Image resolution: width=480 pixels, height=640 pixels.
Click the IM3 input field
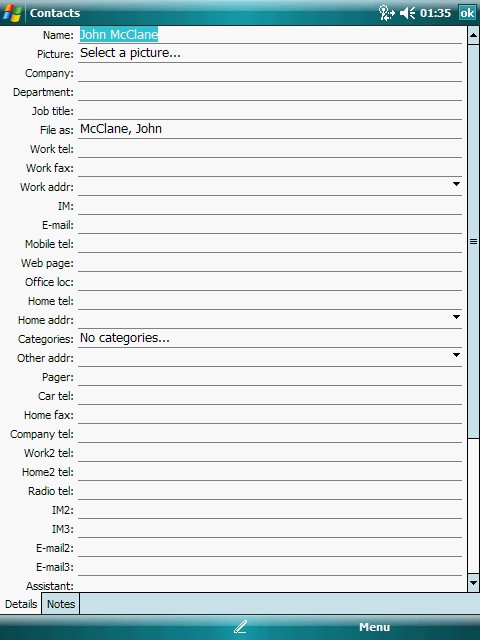tap(270, 528)
